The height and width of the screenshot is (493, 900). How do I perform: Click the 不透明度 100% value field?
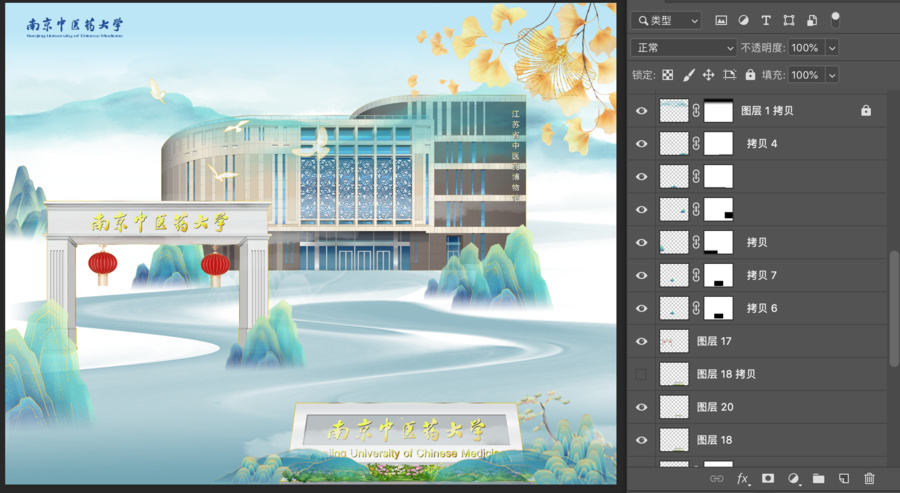tap(806, 48)
